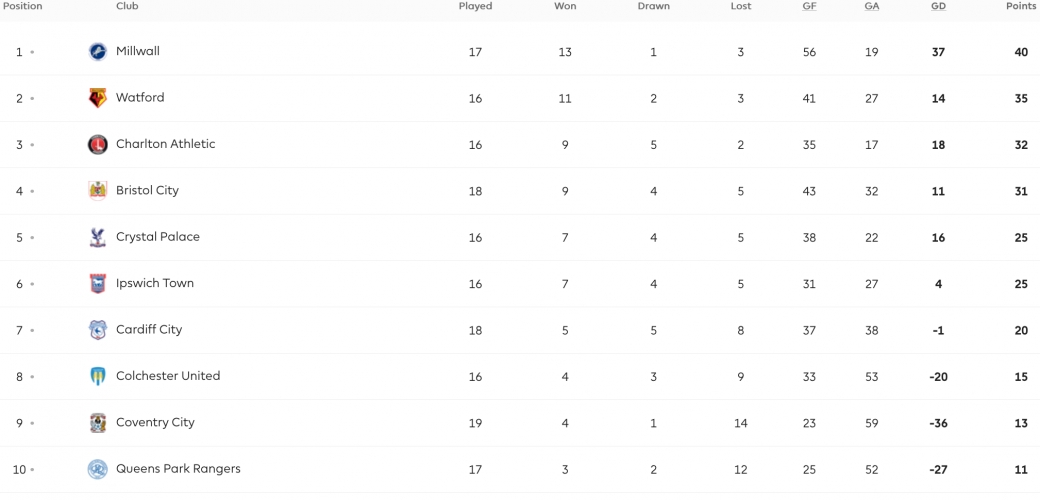
Task: Click the Colchester United crest
Action: (98, 377)
